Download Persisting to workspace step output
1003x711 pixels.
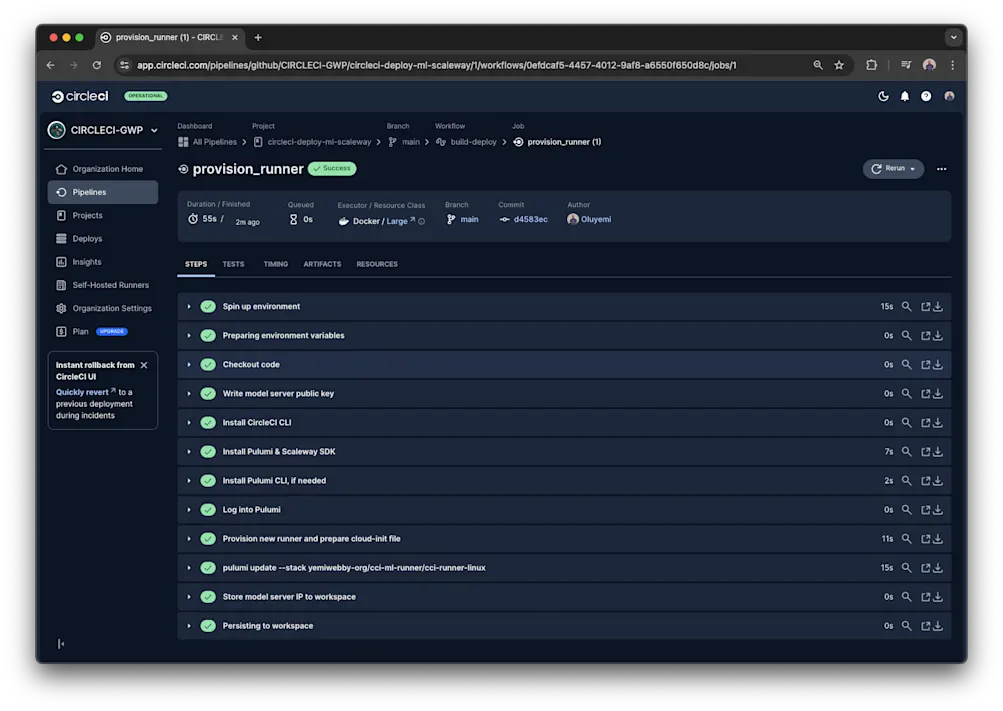pyautogui.click(x=938, y=626)
